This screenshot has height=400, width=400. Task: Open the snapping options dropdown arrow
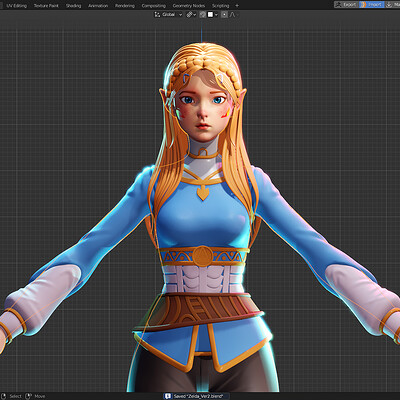(216, 15)
